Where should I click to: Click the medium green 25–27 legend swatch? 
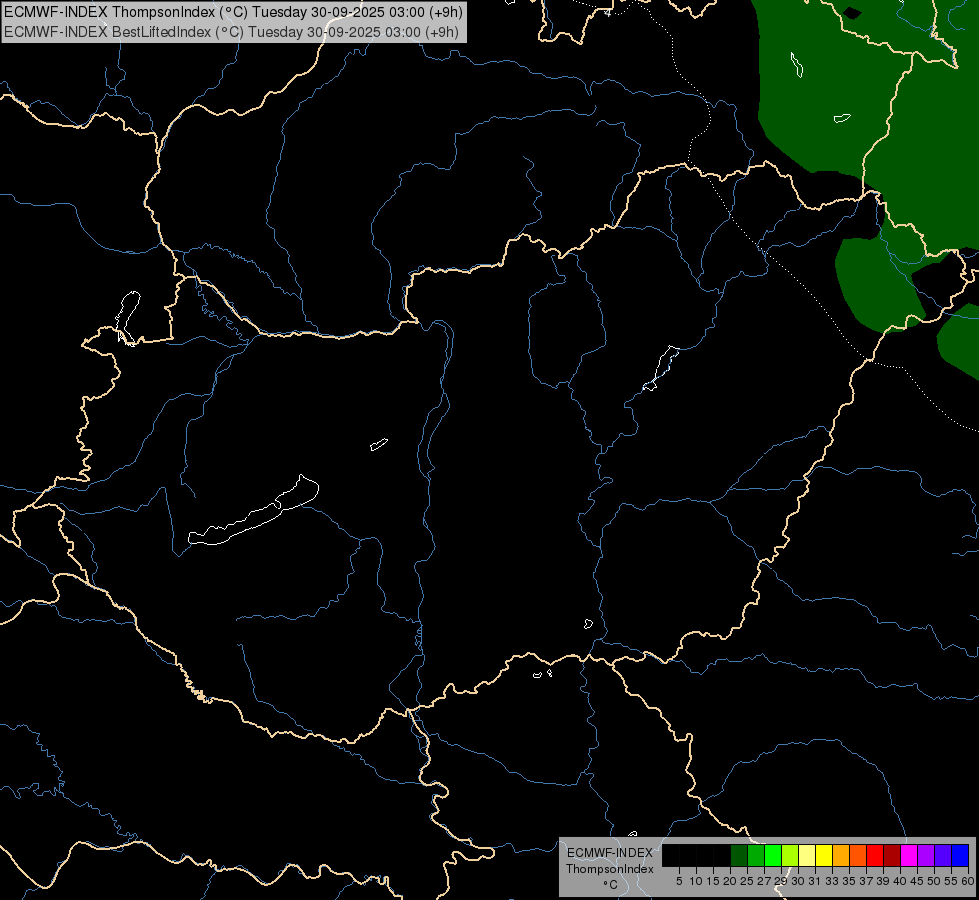coord(756,855)
